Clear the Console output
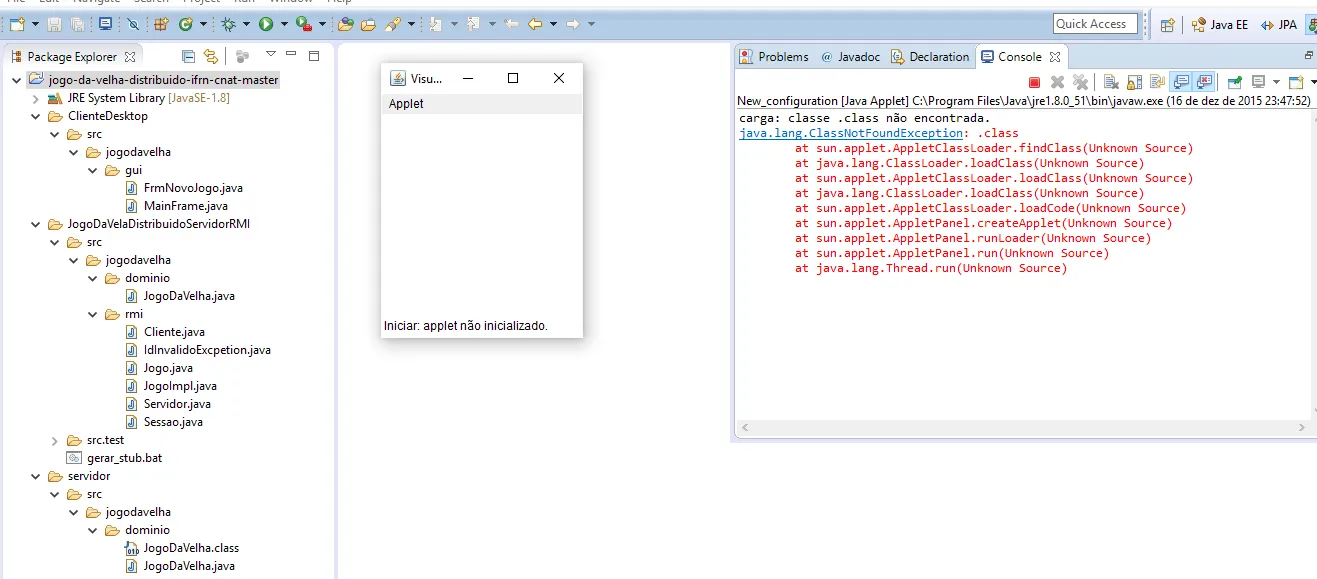 (x=1111, y=82)
